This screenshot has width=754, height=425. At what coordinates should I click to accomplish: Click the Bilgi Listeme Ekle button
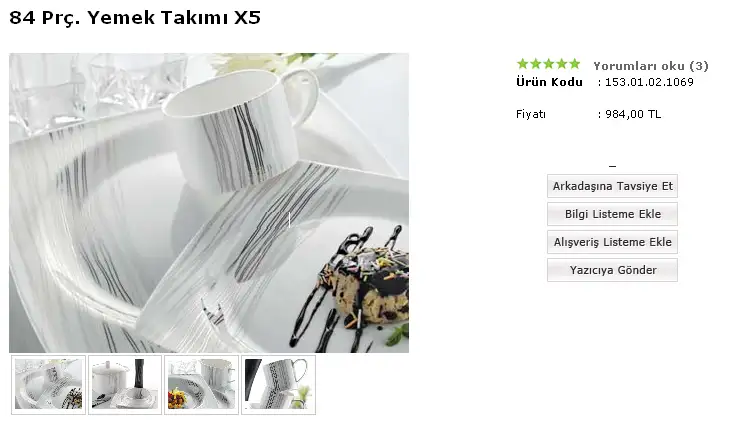612,214
